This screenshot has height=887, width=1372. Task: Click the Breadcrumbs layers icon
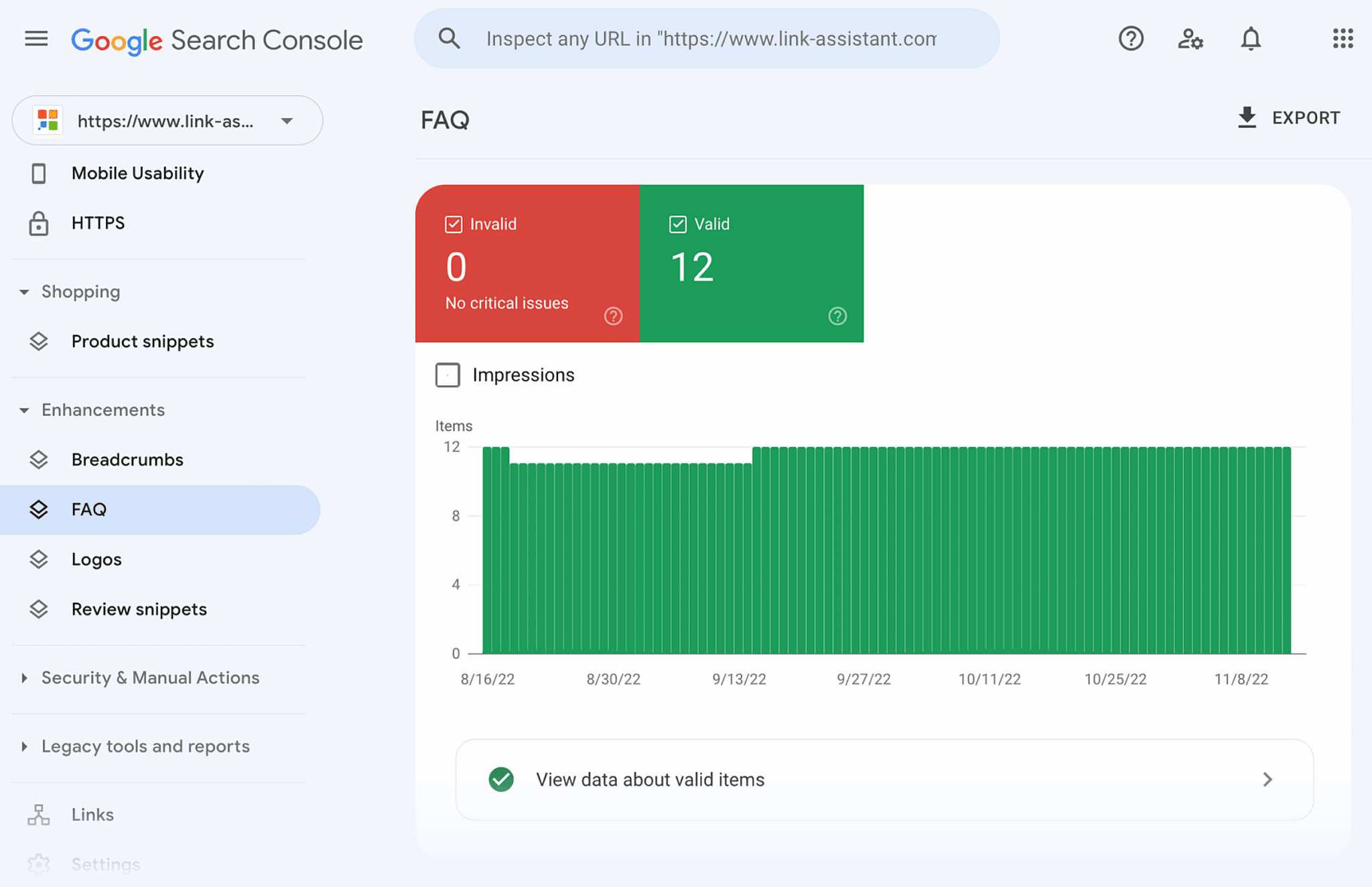pyautogui.click(x=39, y=460)
